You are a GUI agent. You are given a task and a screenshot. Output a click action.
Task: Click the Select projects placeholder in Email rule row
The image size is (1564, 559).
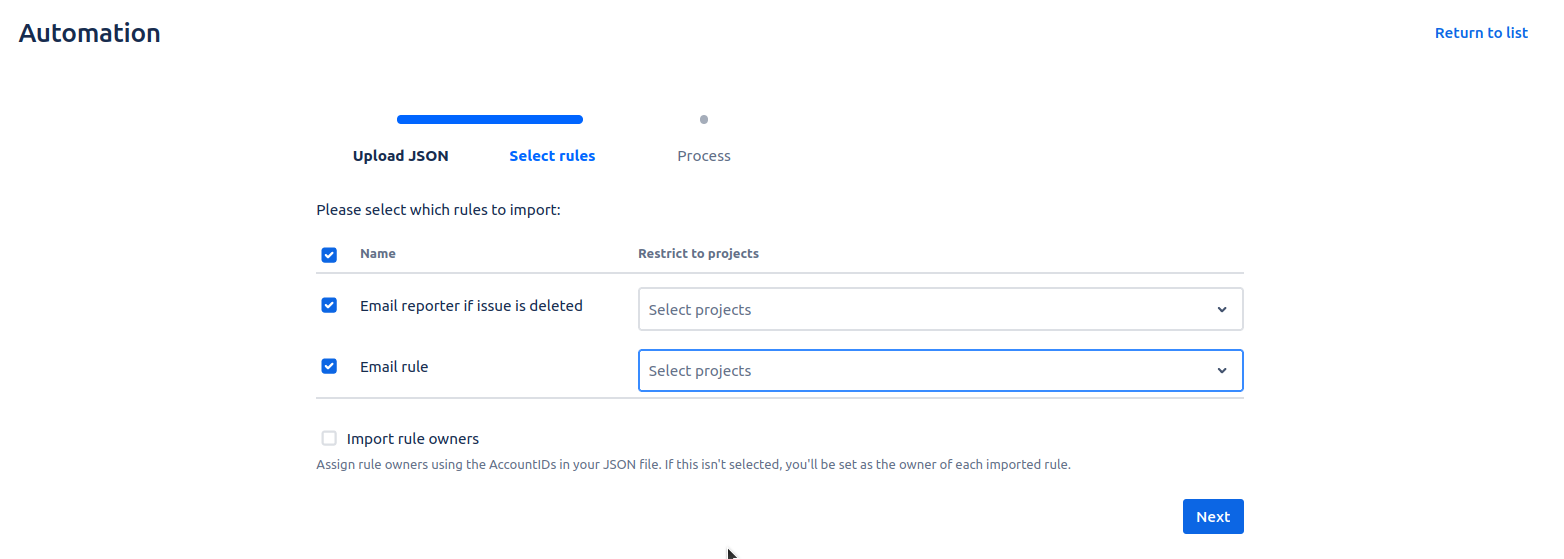[x=700, y=371]
